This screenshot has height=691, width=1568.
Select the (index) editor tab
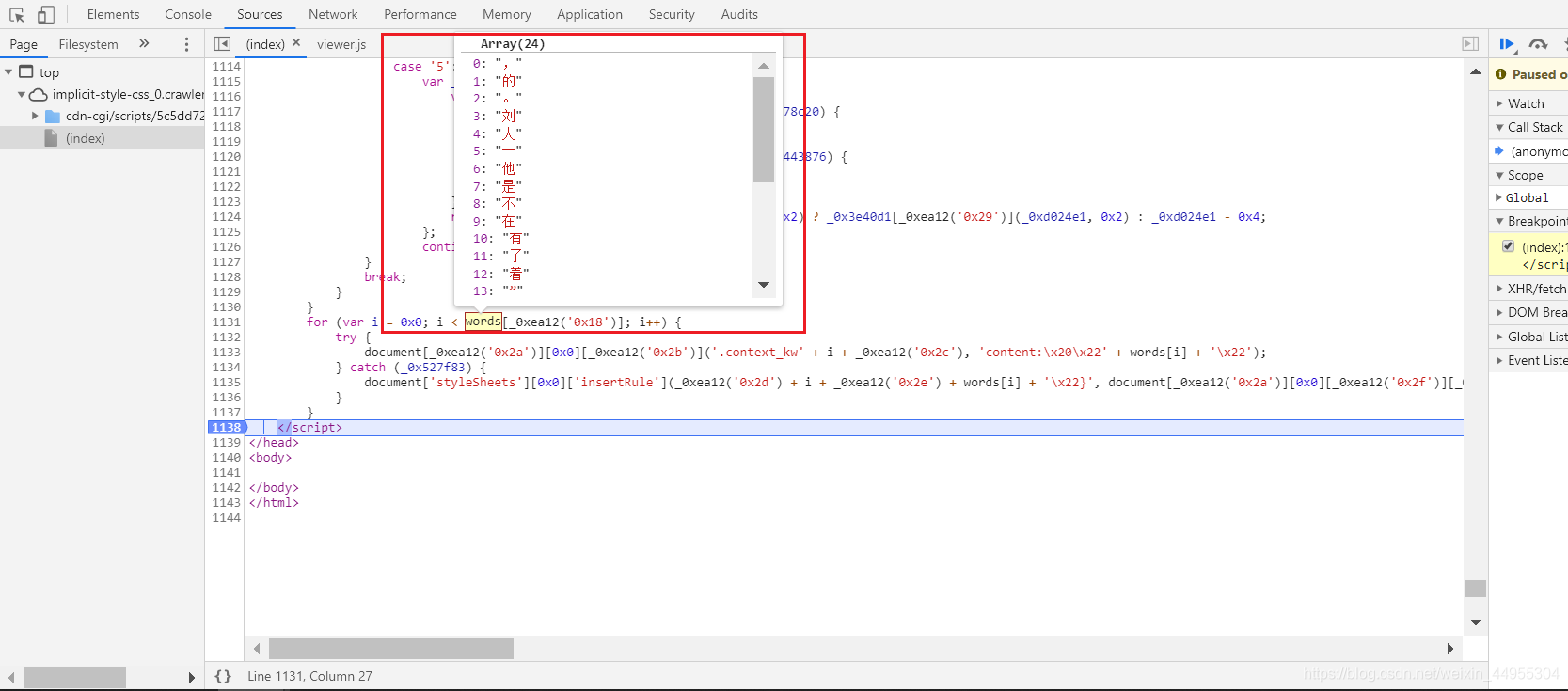coord(265,44)
